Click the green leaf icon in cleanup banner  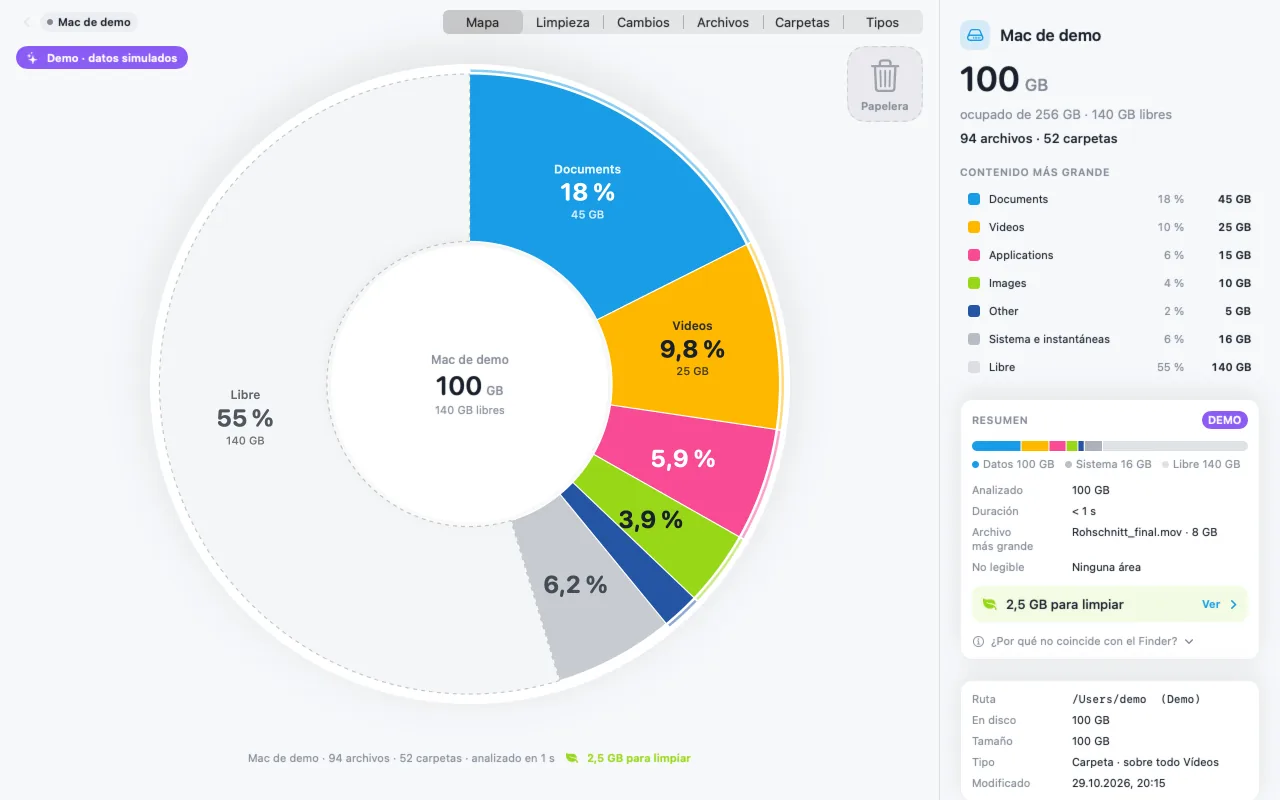990,604
